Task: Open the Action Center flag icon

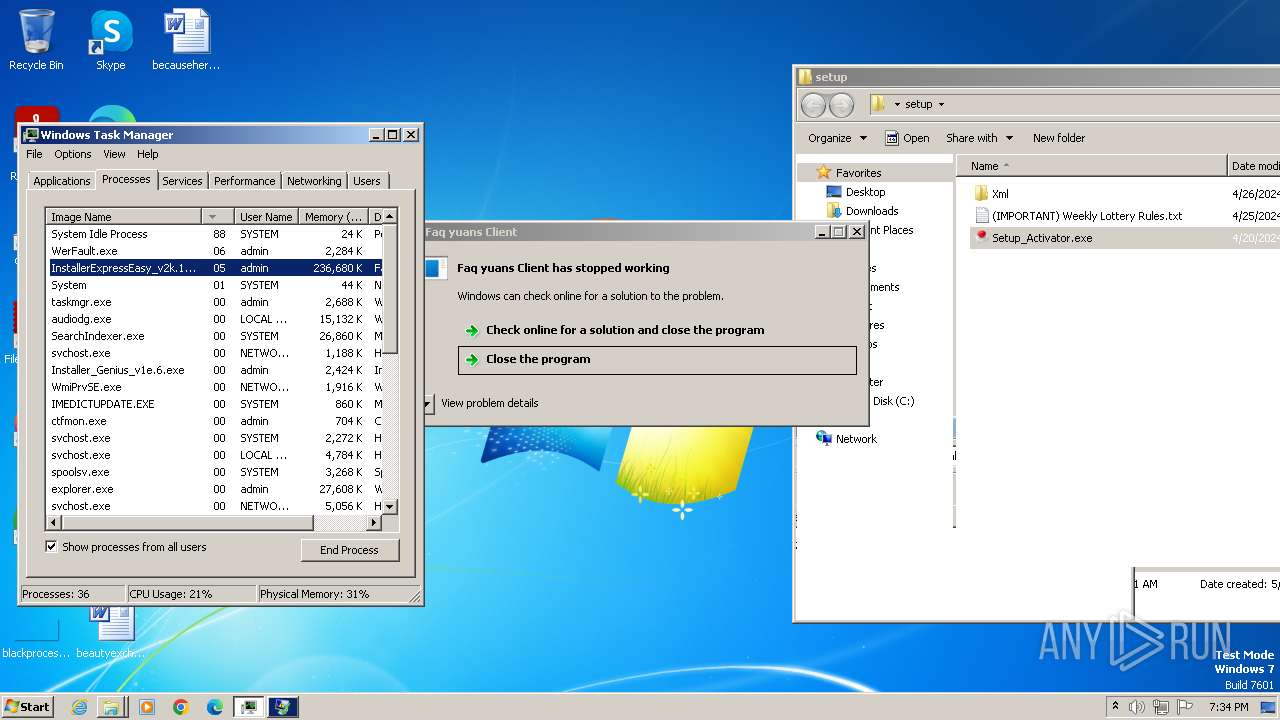Action: [1185, 707]
